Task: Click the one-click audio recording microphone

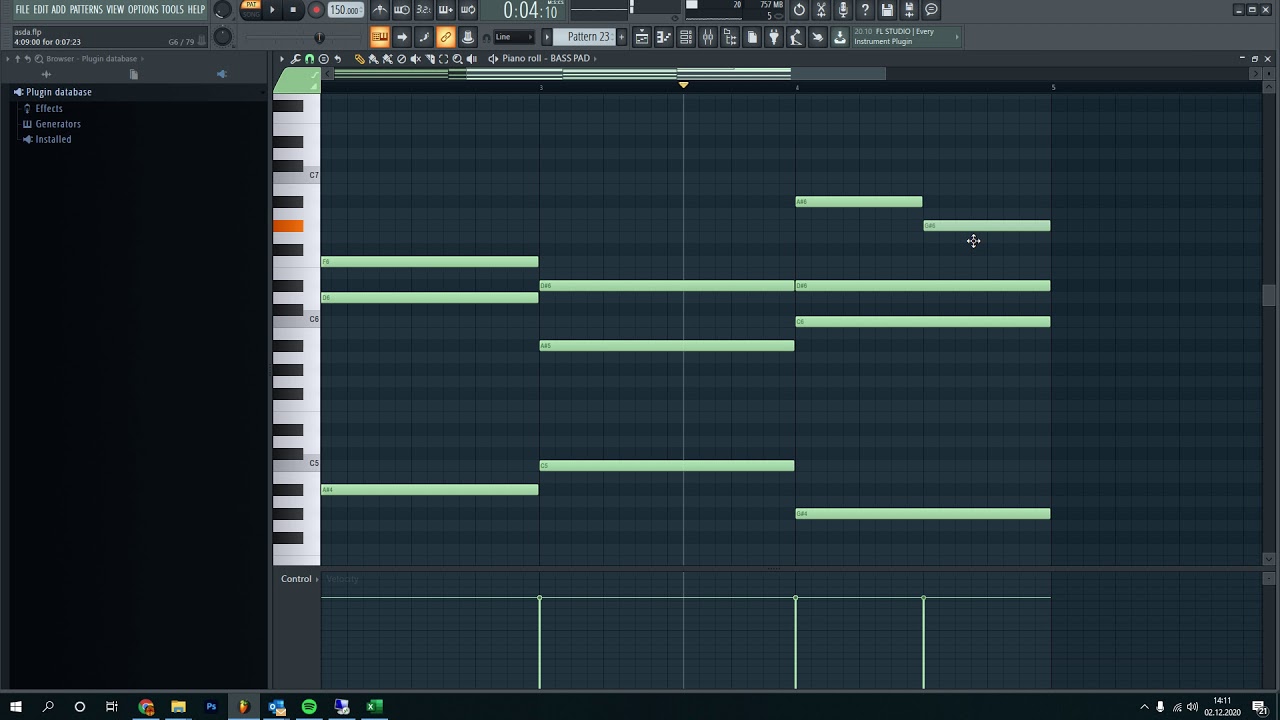Action: (843, 10)
